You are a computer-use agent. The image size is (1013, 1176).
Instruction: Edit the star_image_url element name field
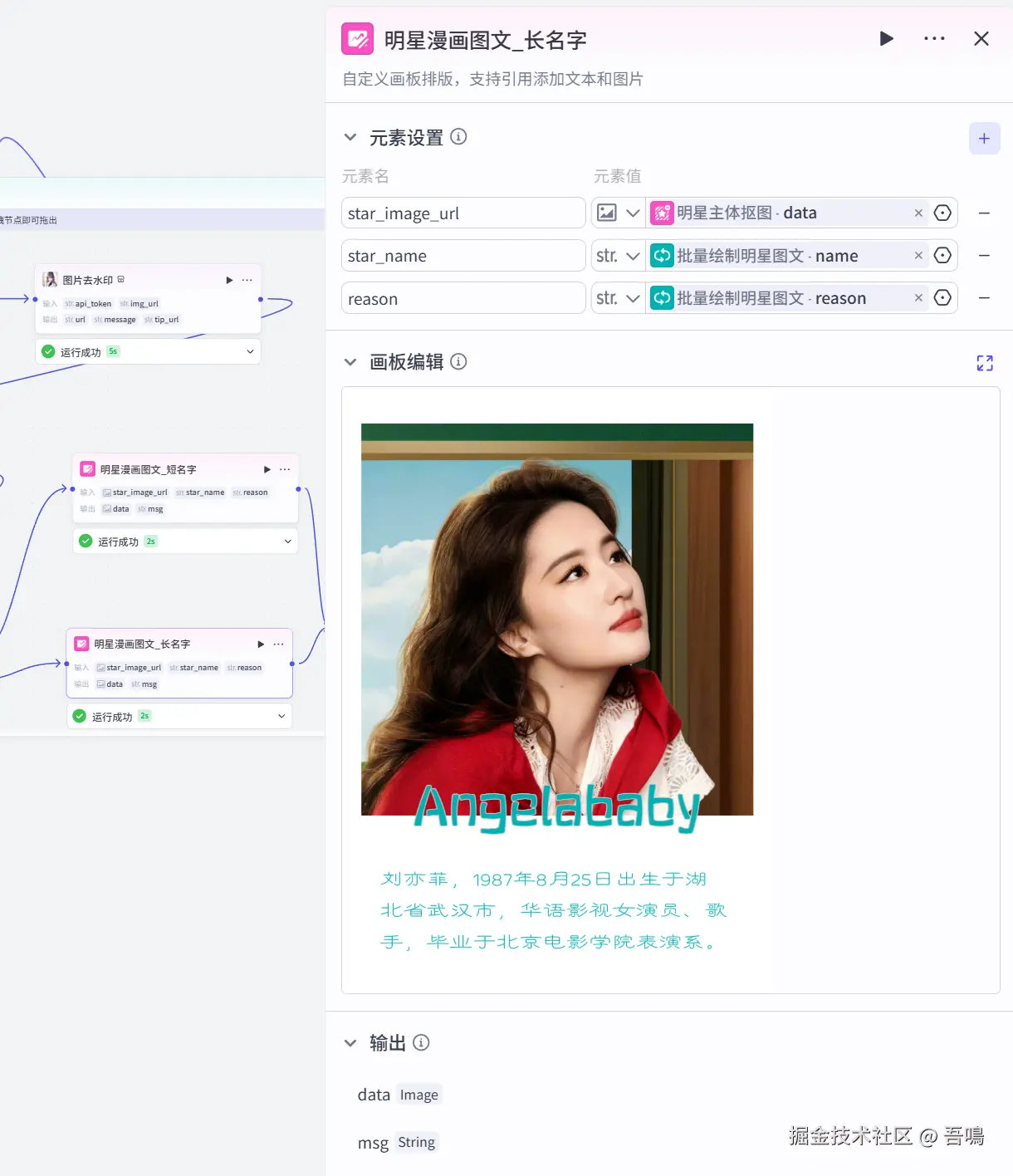click(463, 213)
